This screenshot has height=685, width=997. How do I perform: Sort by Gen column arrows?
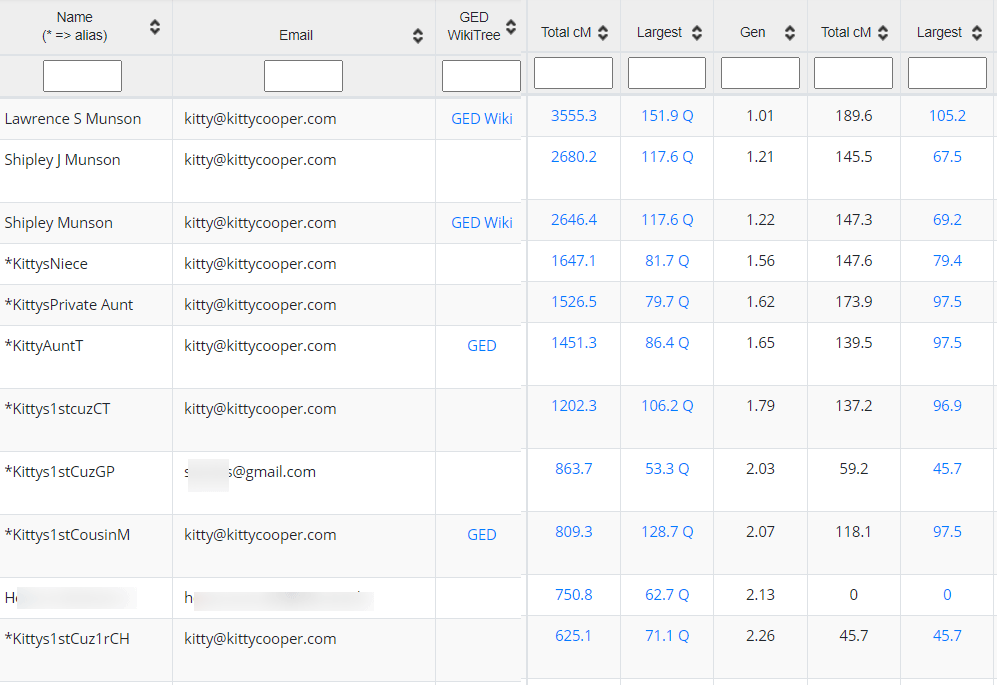click(x=790, y=32)
